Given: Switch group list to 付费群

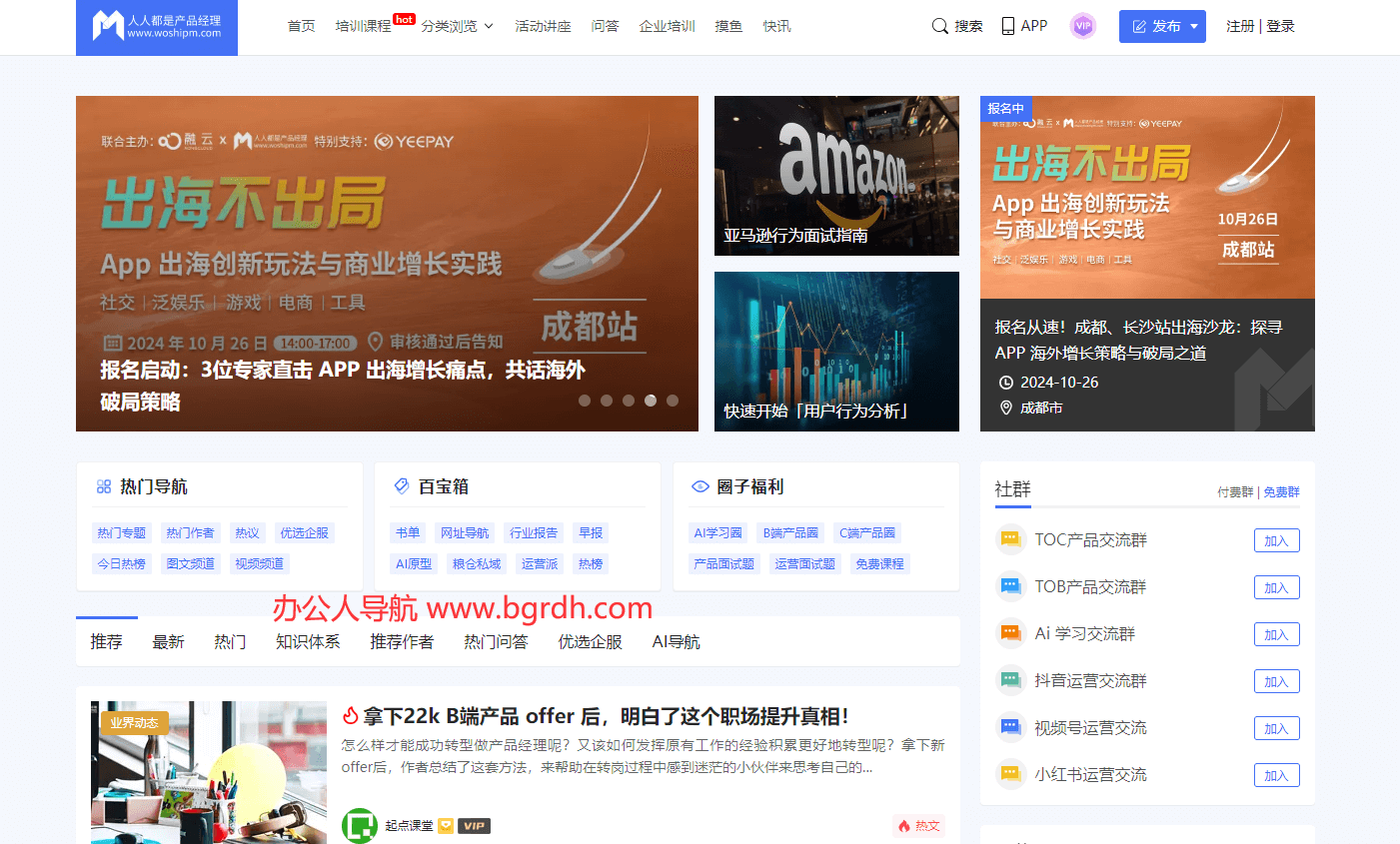Looking at the screenshot, I should pos(1236,491).
